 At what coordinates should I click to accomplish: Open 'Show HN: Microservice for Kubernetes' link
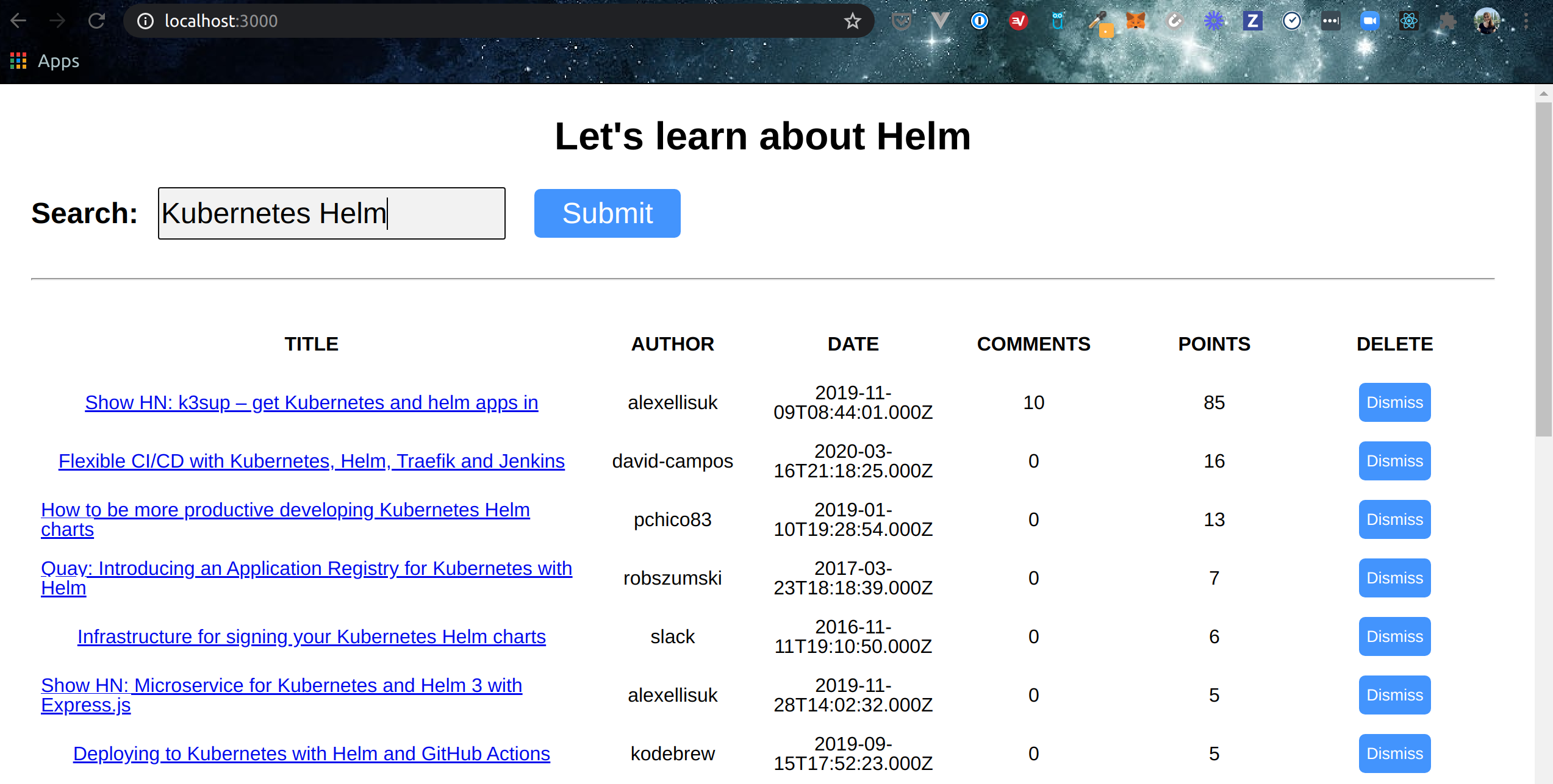point(281,695)
